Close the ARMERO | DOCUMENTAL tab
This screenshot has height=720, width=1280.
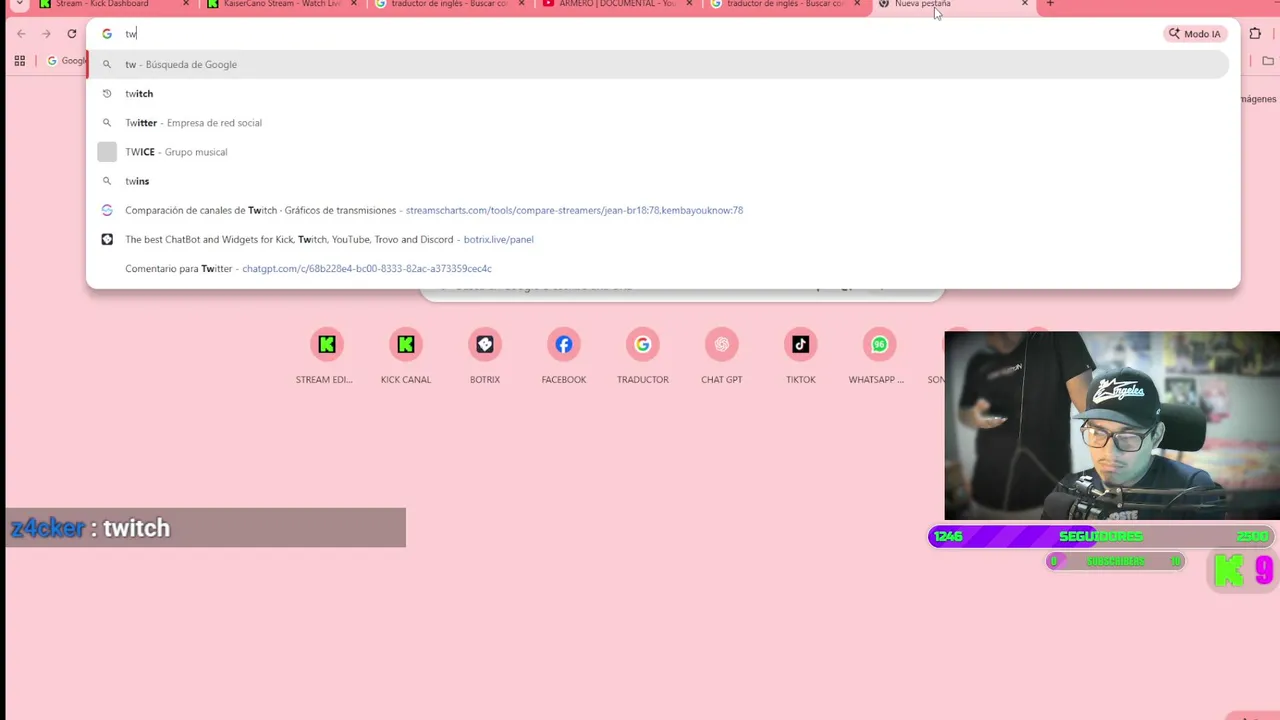point(689,4)
